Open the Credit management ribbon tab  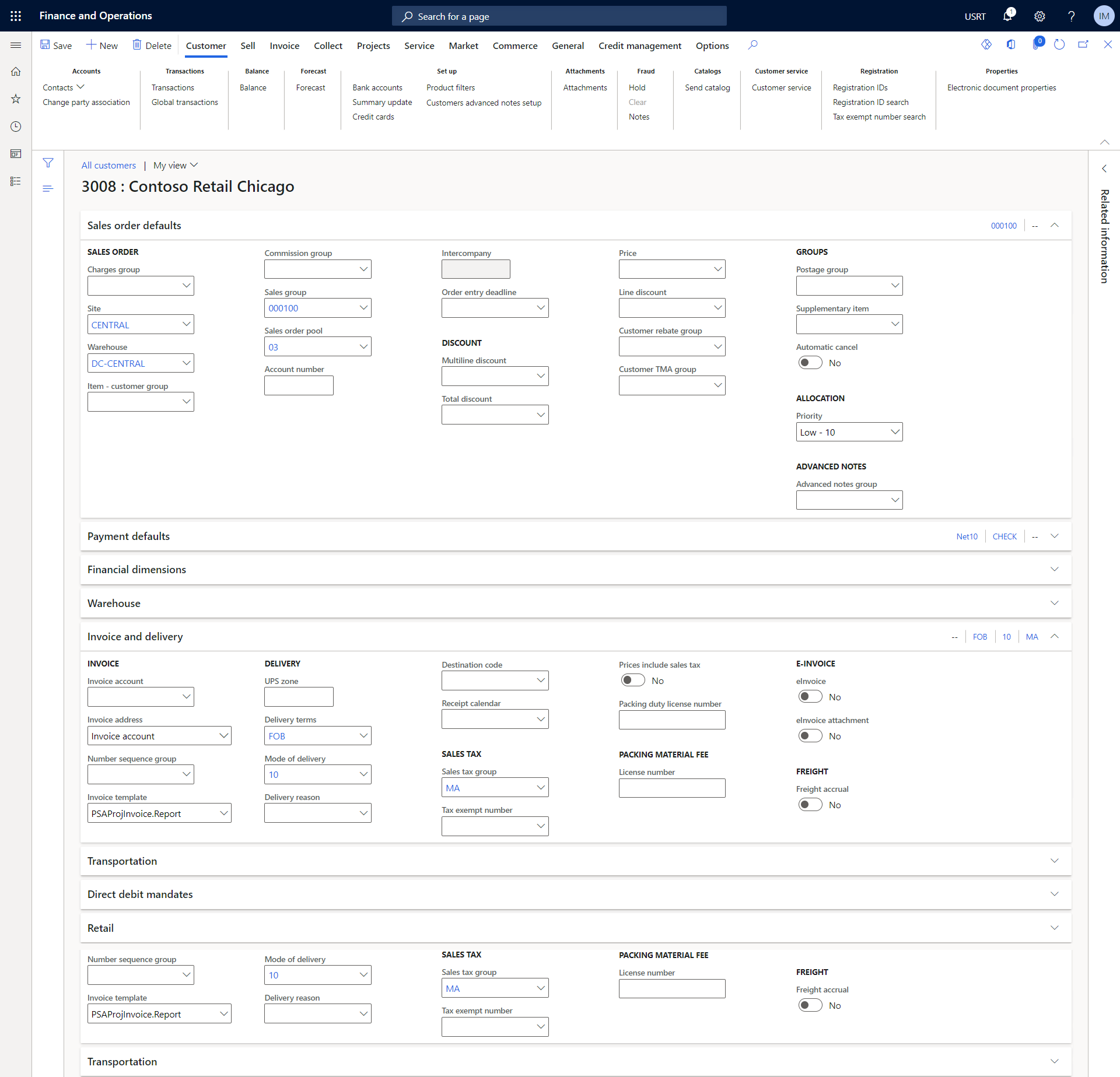point(639,45)
